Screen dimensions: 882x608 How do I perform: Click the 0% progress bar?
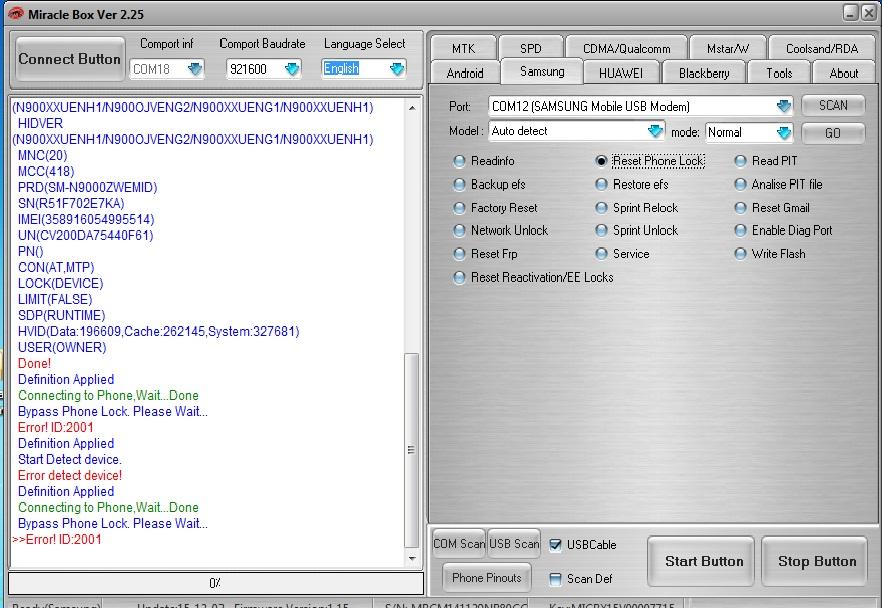point(216,583)
